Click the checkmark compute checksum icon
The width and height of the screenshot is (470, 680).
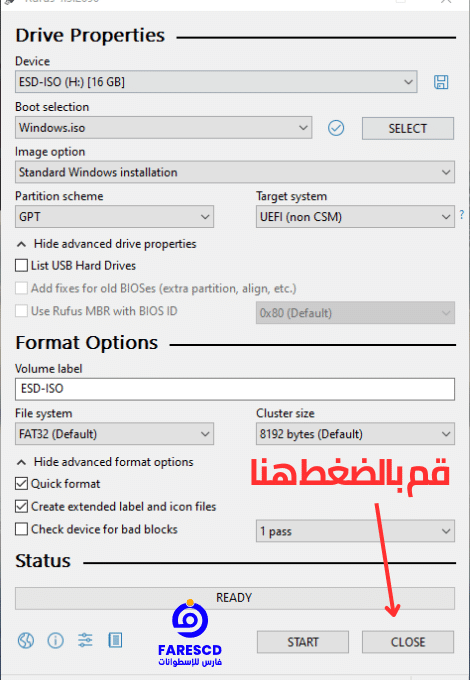[336, 128]
